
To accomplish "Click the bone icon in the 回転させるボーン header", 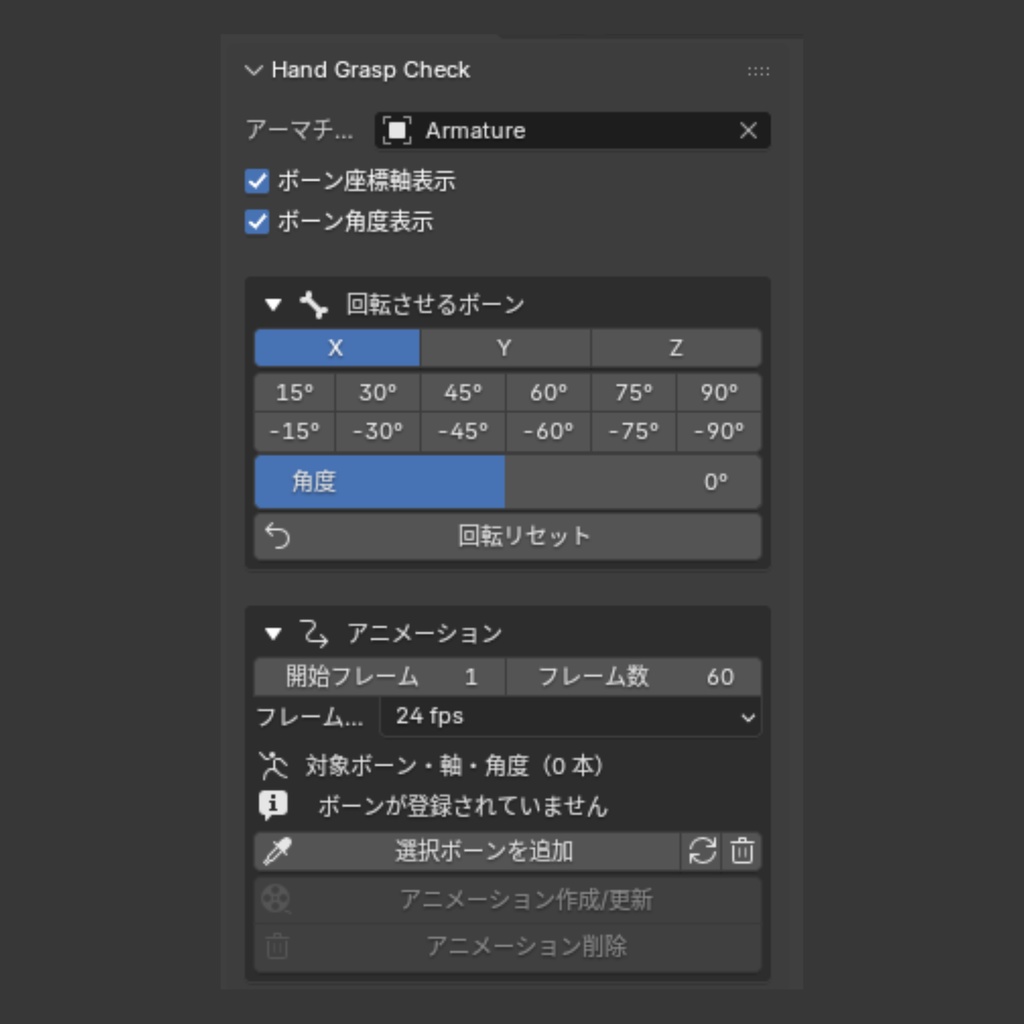I will click(x=311, y=305).
